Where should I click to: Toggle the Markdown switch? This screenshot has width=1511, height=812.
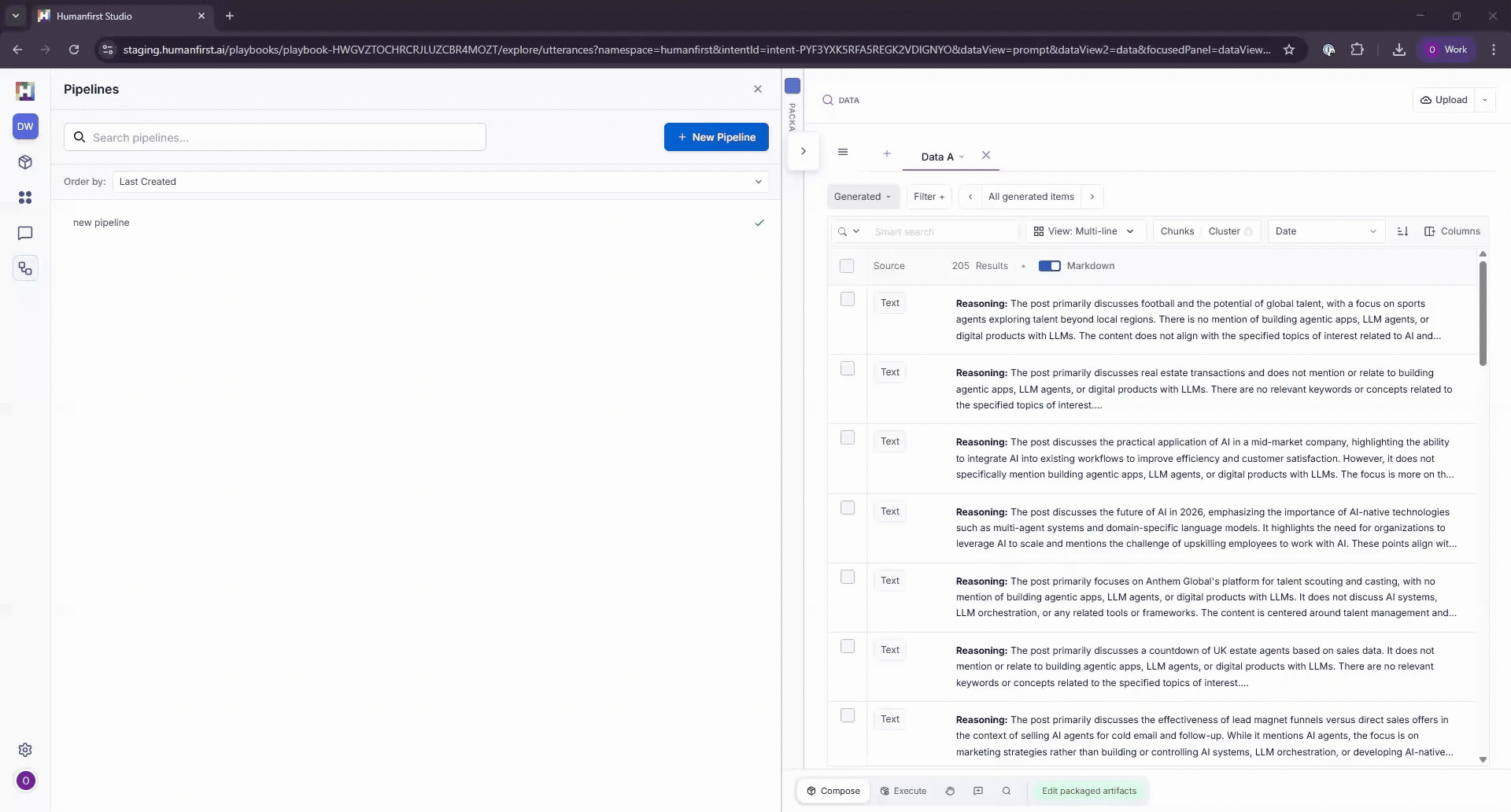(1049, 266)
